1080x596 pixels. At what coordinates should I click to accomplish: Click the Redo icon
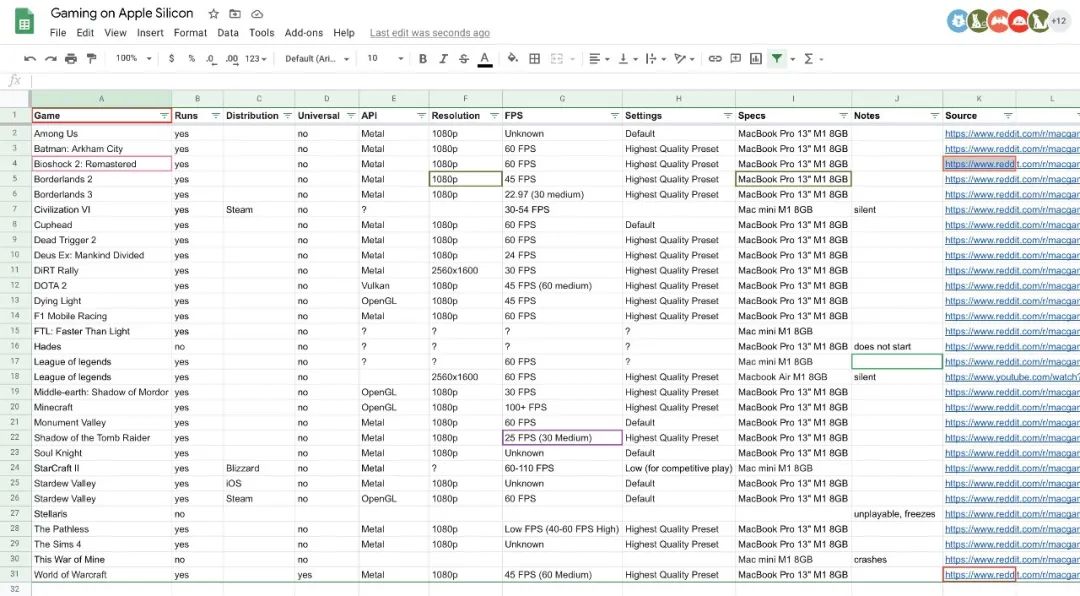click(x=50, y=59)
